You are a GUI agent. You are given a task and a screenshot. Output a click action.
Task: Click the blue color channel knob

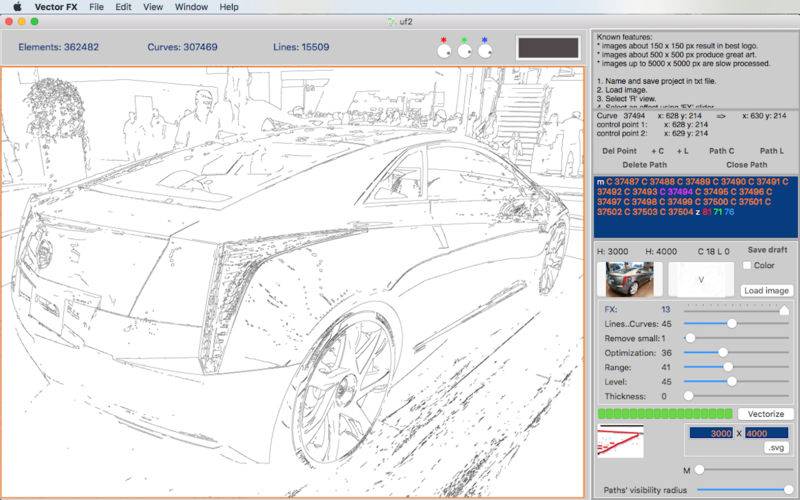pos(485,50)
